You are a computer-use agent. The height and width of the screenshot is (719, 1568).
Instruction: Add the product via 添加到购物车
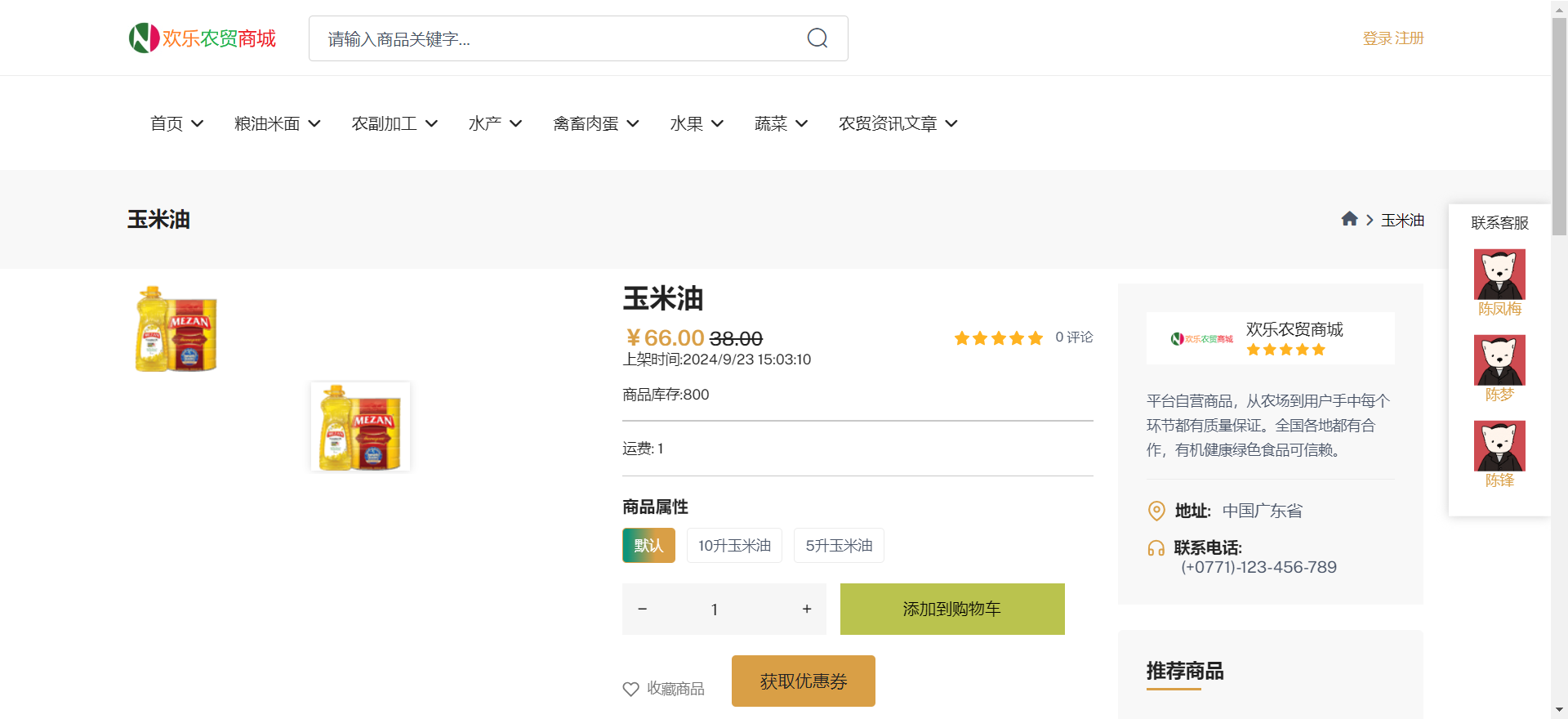952,609
